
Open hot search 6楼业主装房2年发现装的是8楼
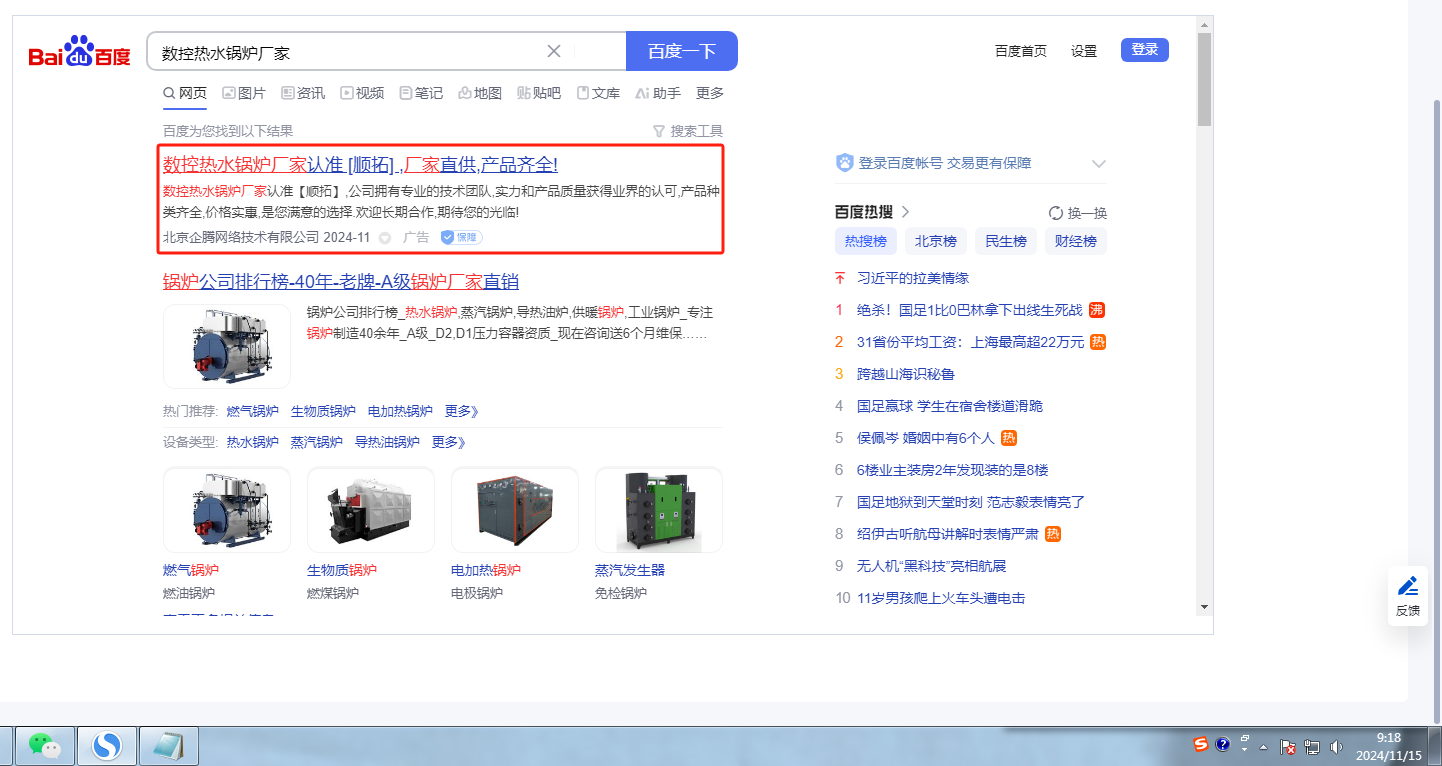click(x=953, y=470)
